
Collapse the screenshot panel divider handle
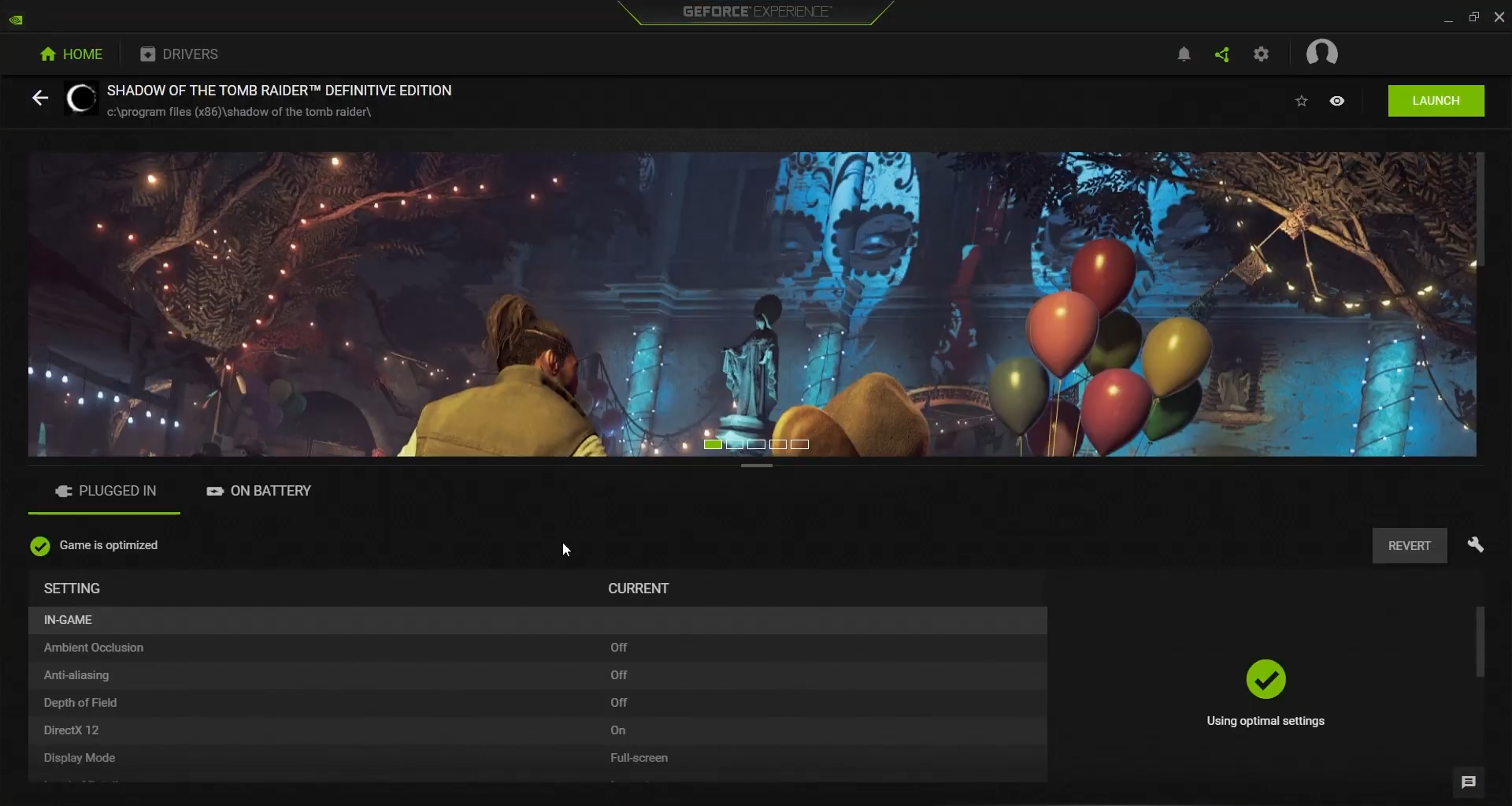(x=756, y=466)
